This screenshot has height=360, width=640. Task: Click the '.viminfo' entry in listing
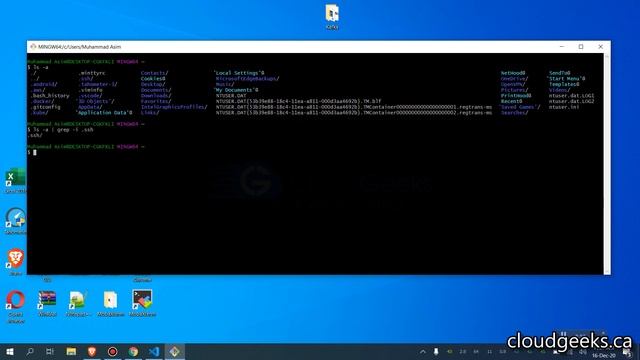90,90
